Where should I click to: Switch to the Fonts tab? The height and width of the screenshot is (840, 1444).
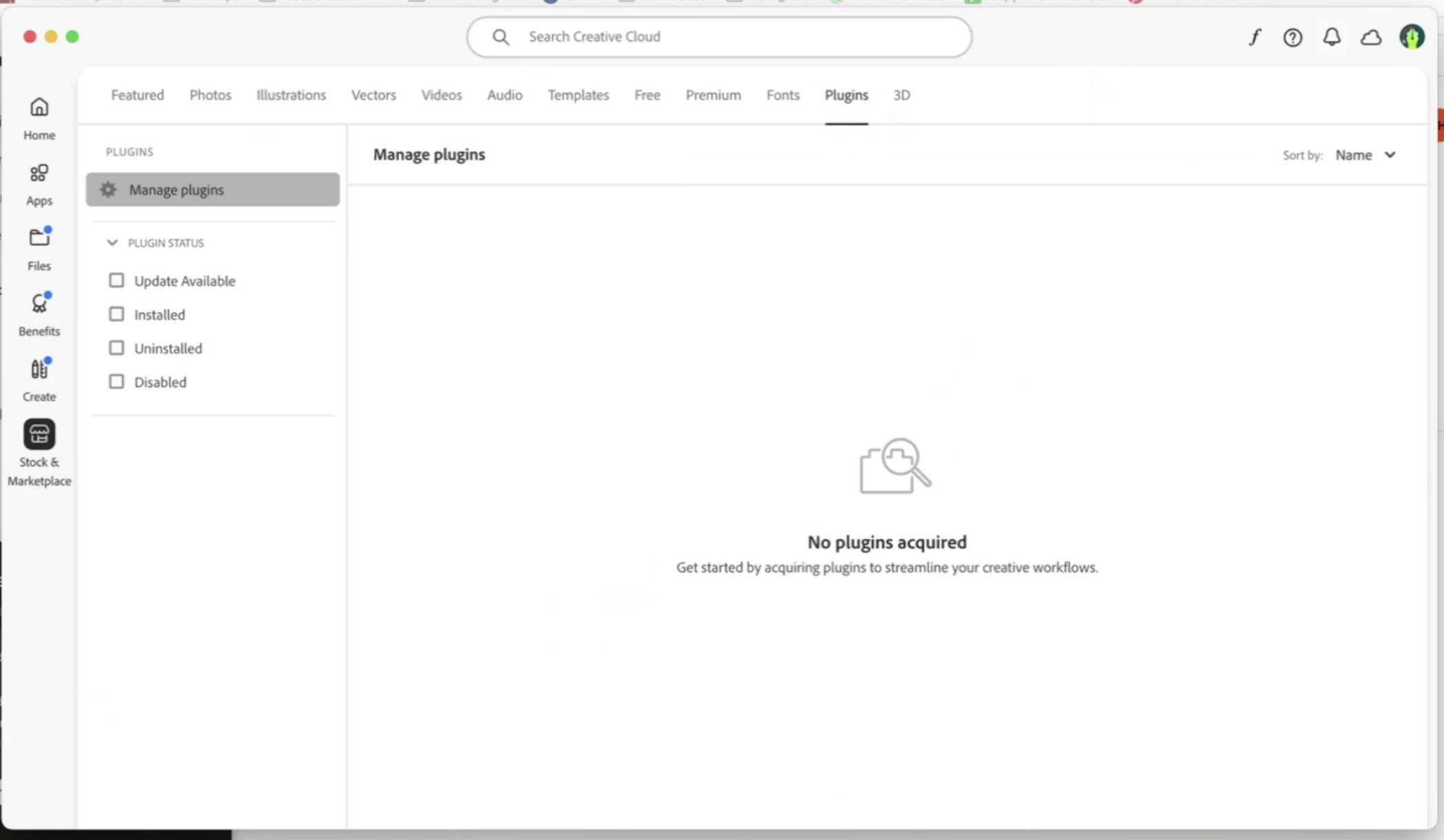[783, 95]
